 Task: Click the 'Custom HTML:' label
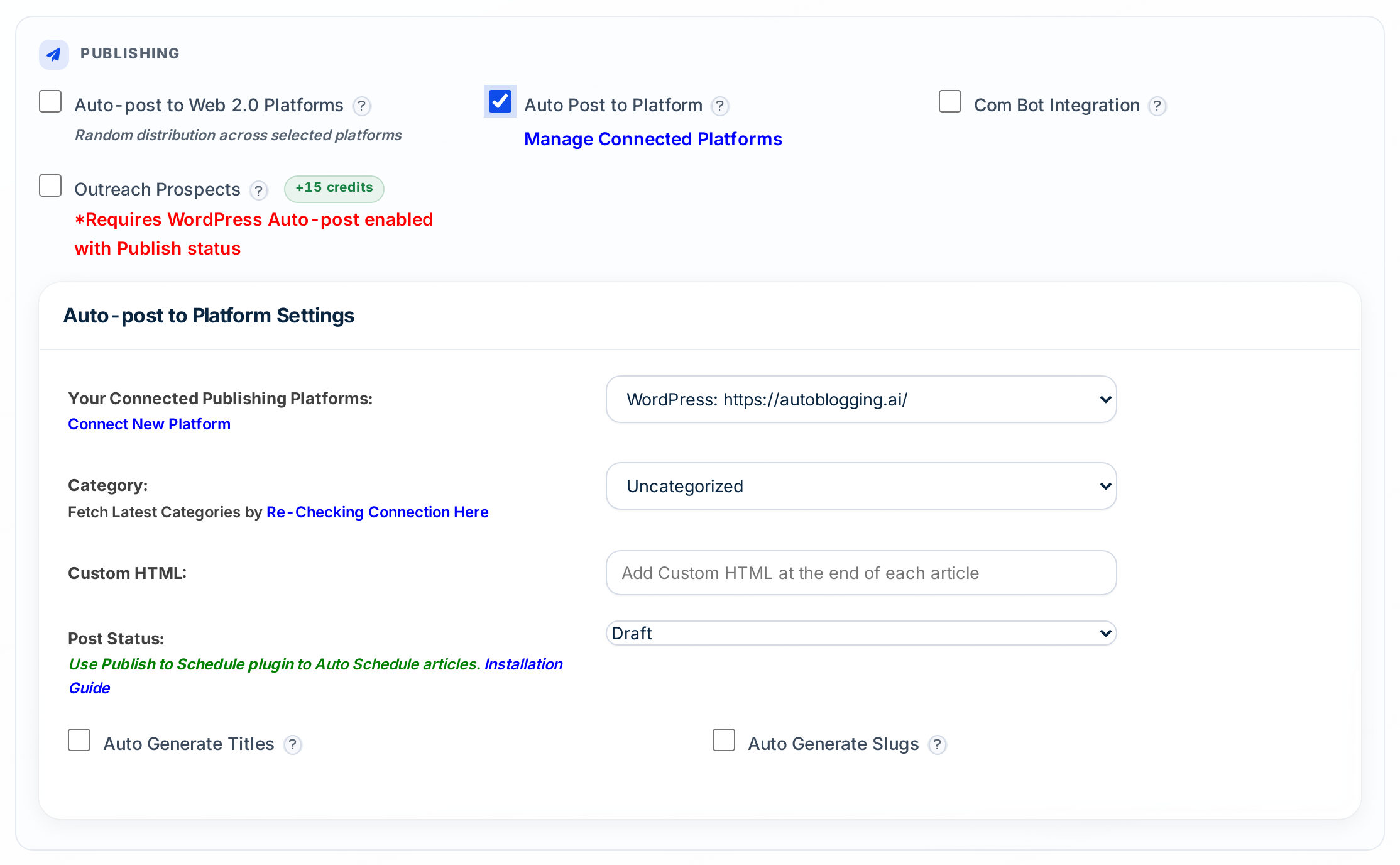127,573
